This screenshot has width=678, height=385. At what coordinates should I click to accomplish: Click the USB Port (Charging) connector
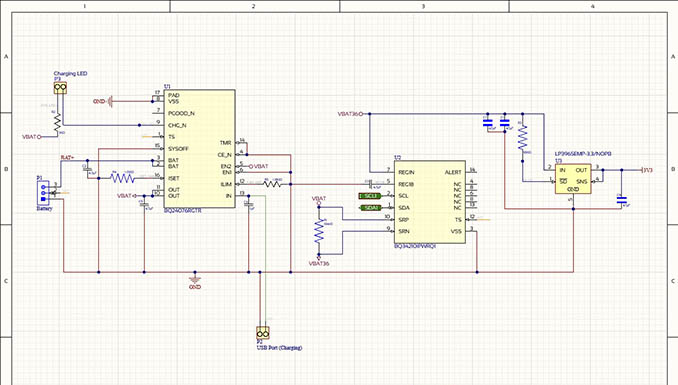(x=263, y=333)
